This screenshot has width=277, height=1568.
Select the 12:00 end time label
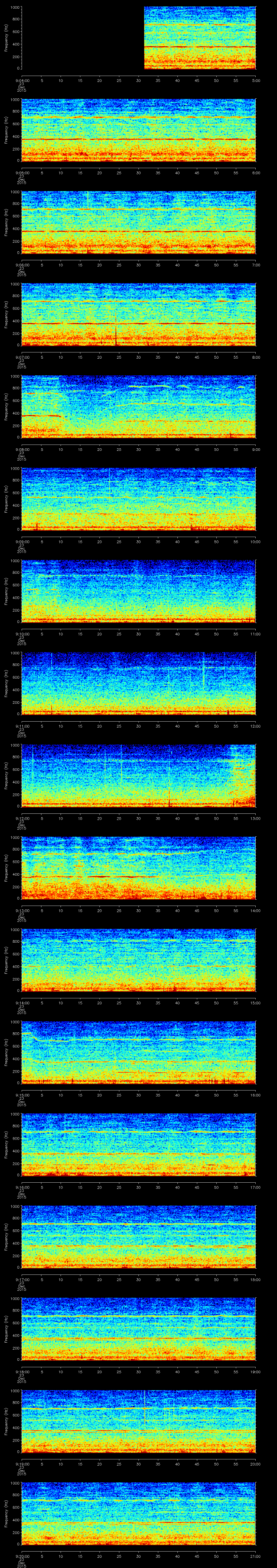click(256, 726)
